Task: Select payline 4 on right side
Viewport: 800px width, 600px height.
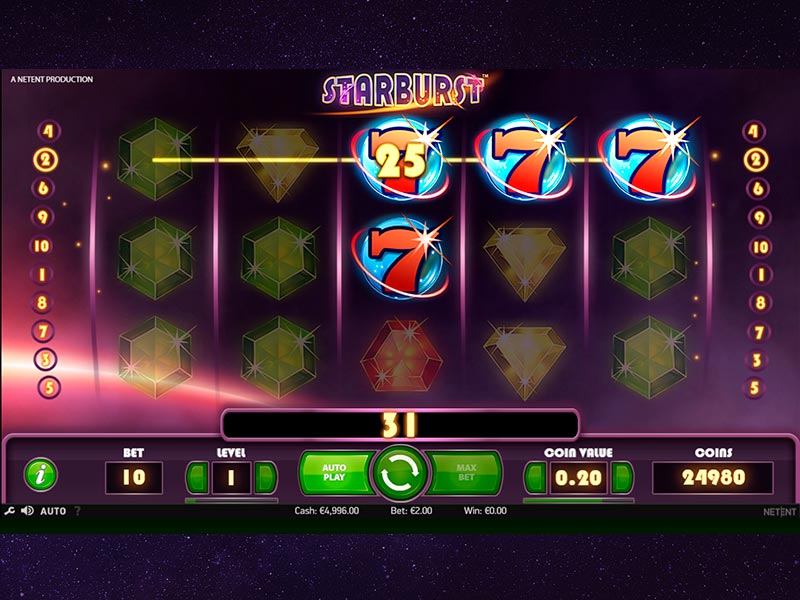Action: click(754, 132)
